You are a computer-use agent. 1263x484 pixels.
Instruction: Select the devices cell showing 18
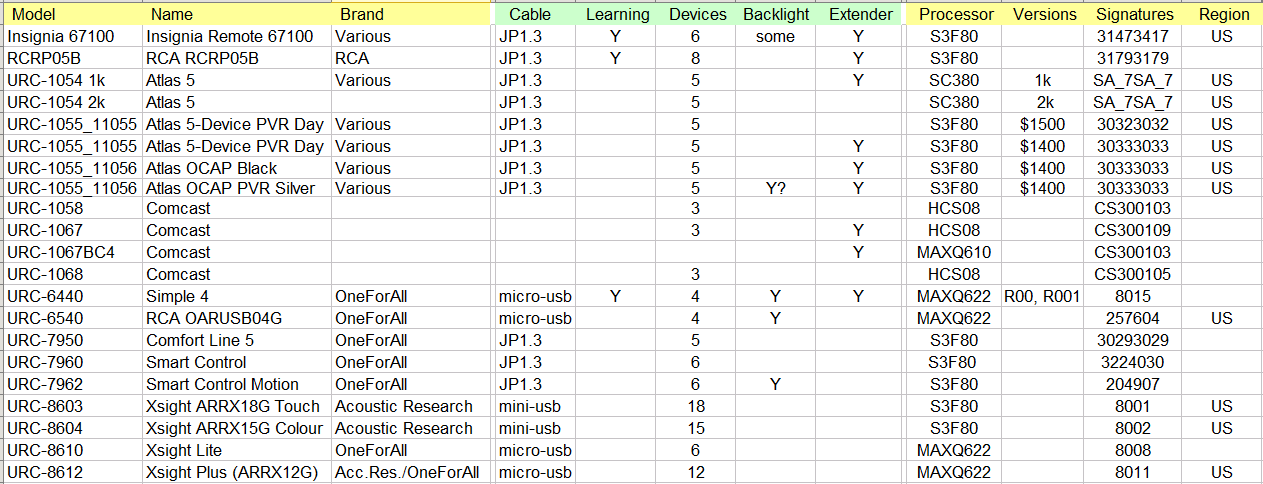(697, 406)
